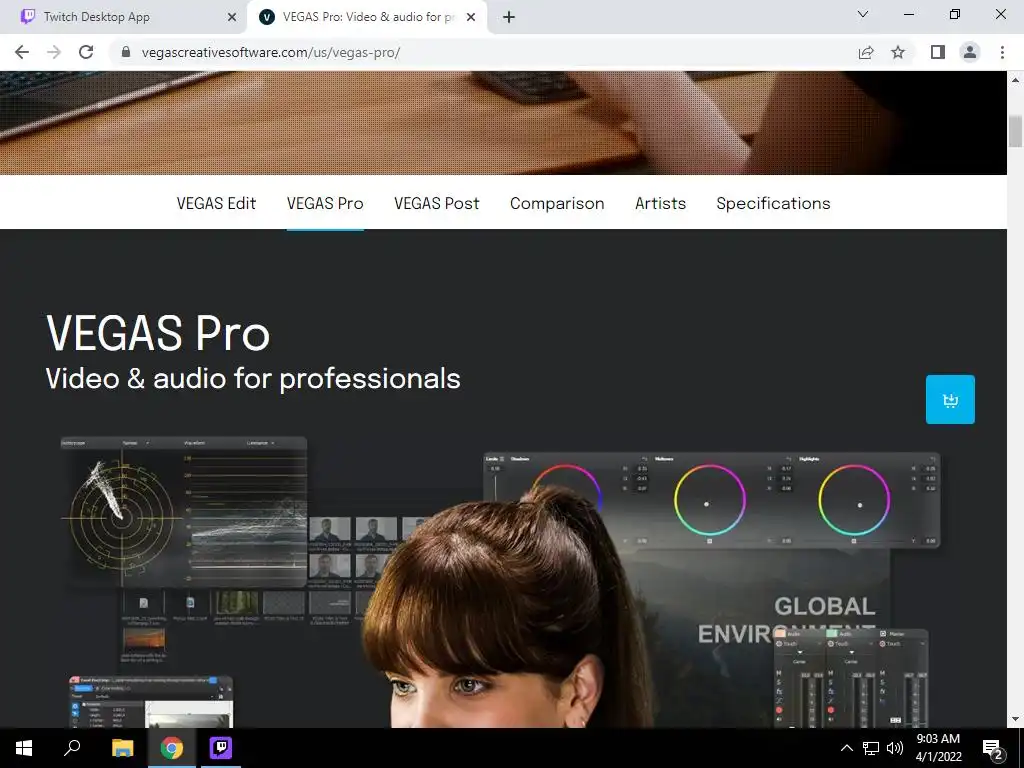Image resolution: width=1024 pixels, height=768 pixels.
Task: Select the VEGAS Pro navigation item
Action: tap(325, 203)
